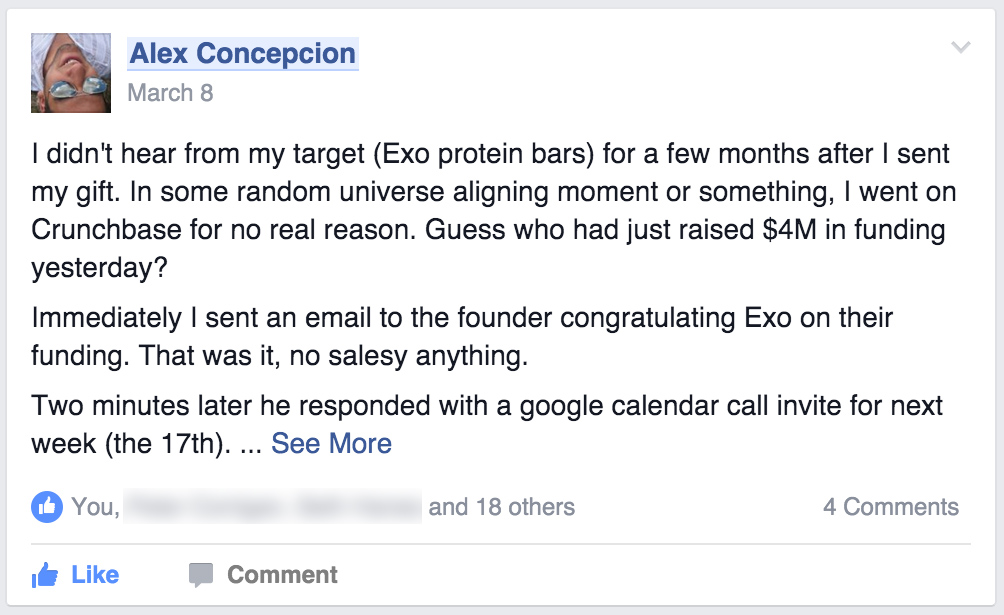Click the paragraph starting "Two minutes later"
Viewport: 1004px width, 615px height.
tap(487, 425)
